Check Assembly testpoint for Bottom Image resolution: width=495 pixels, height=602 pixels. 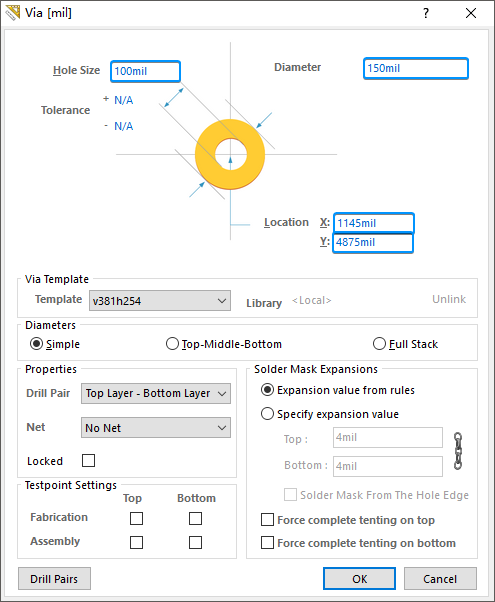click(195, 542)
